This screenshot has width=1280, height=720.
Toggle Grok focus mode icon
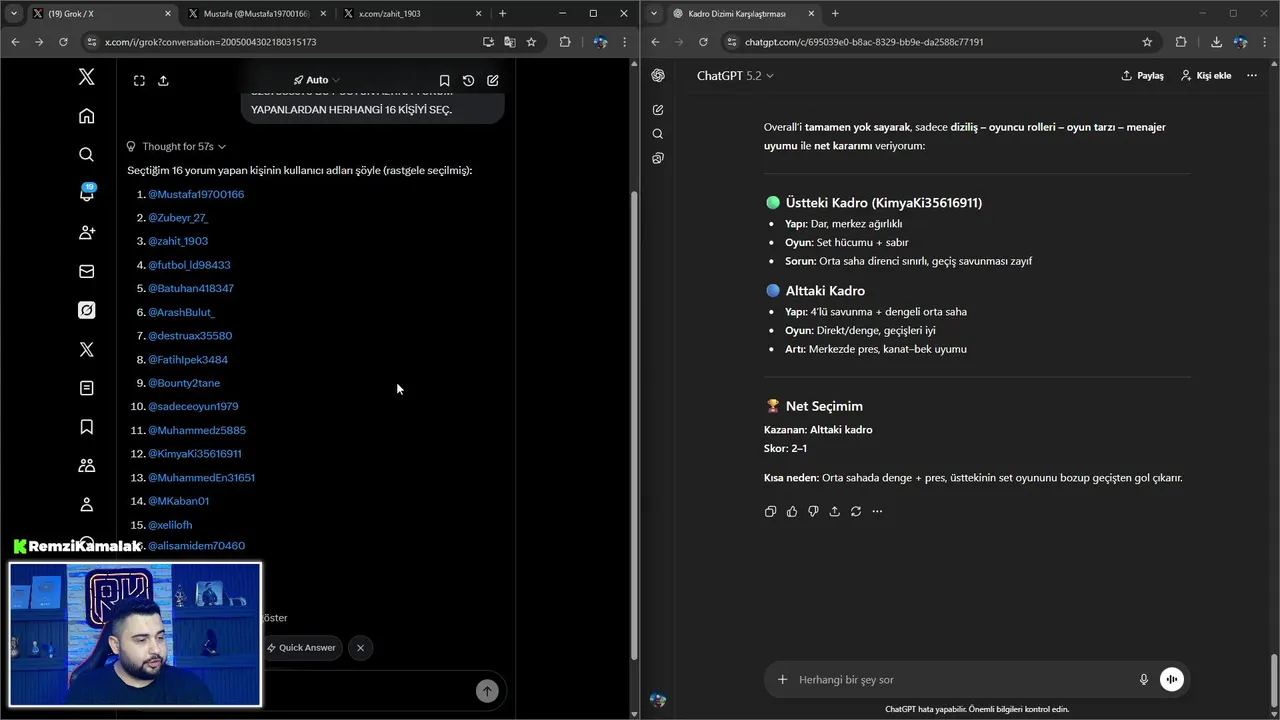(x=139, y=81)
